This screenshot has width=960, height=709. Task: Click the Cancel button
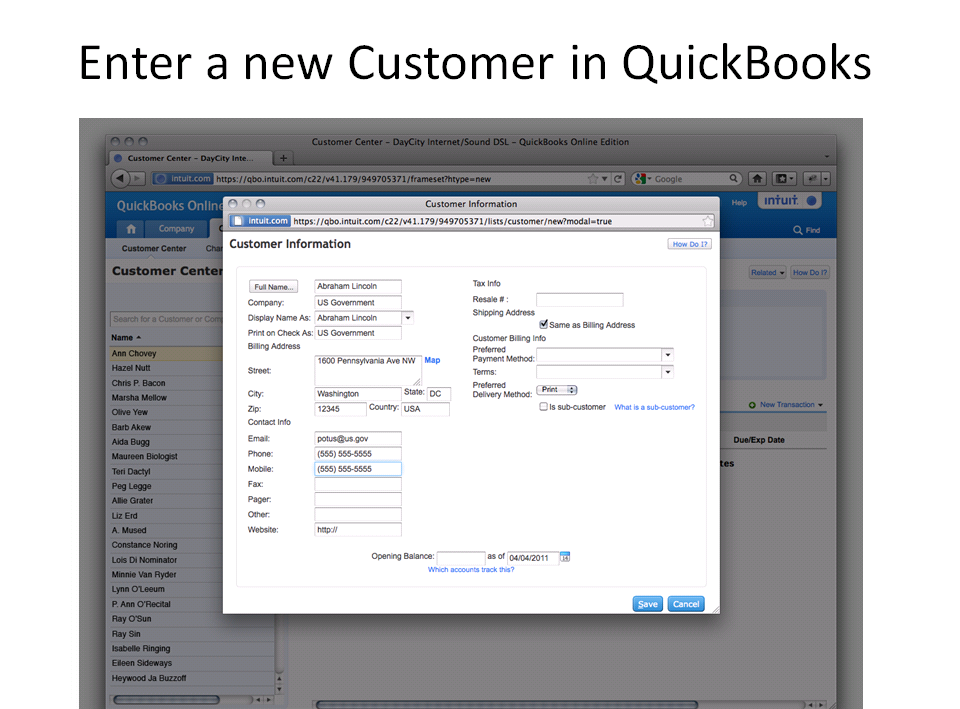(x=686, y=604)
